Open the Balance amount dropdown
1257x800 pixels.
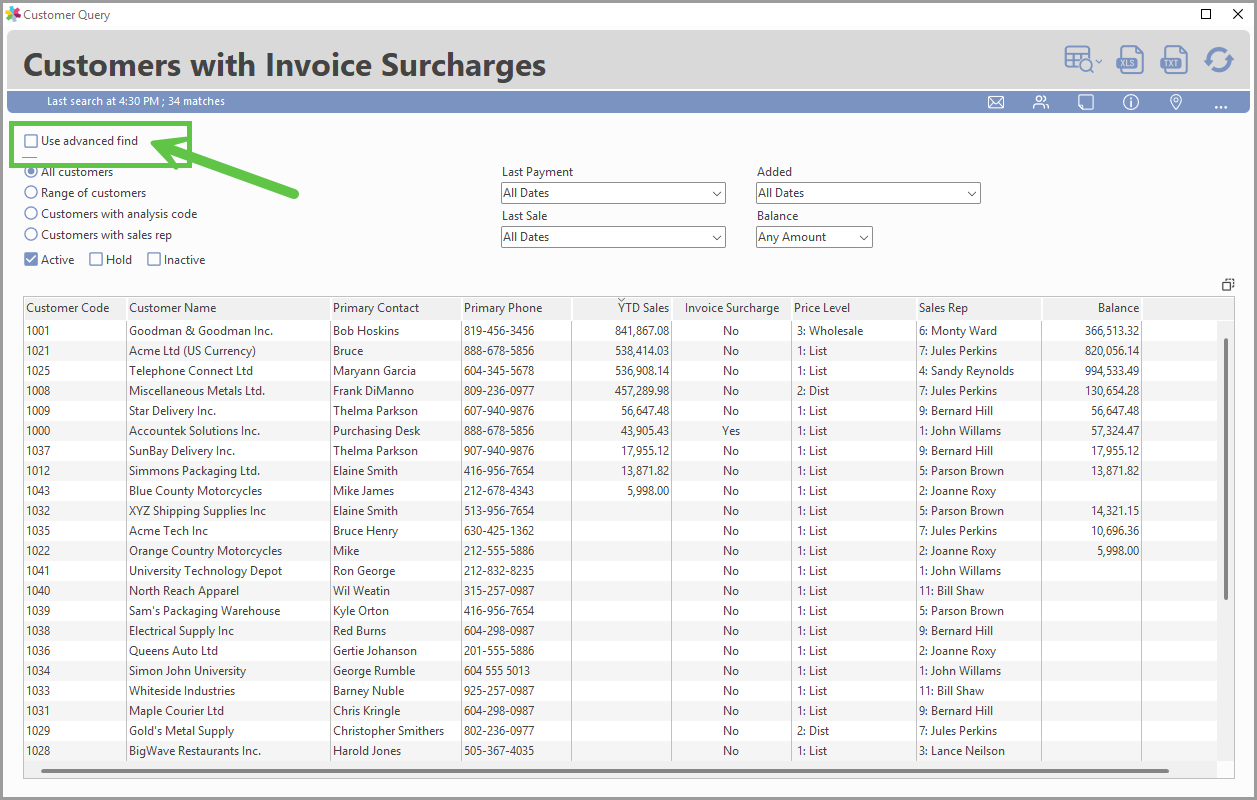pyautogui.click(x=814, y=237)
